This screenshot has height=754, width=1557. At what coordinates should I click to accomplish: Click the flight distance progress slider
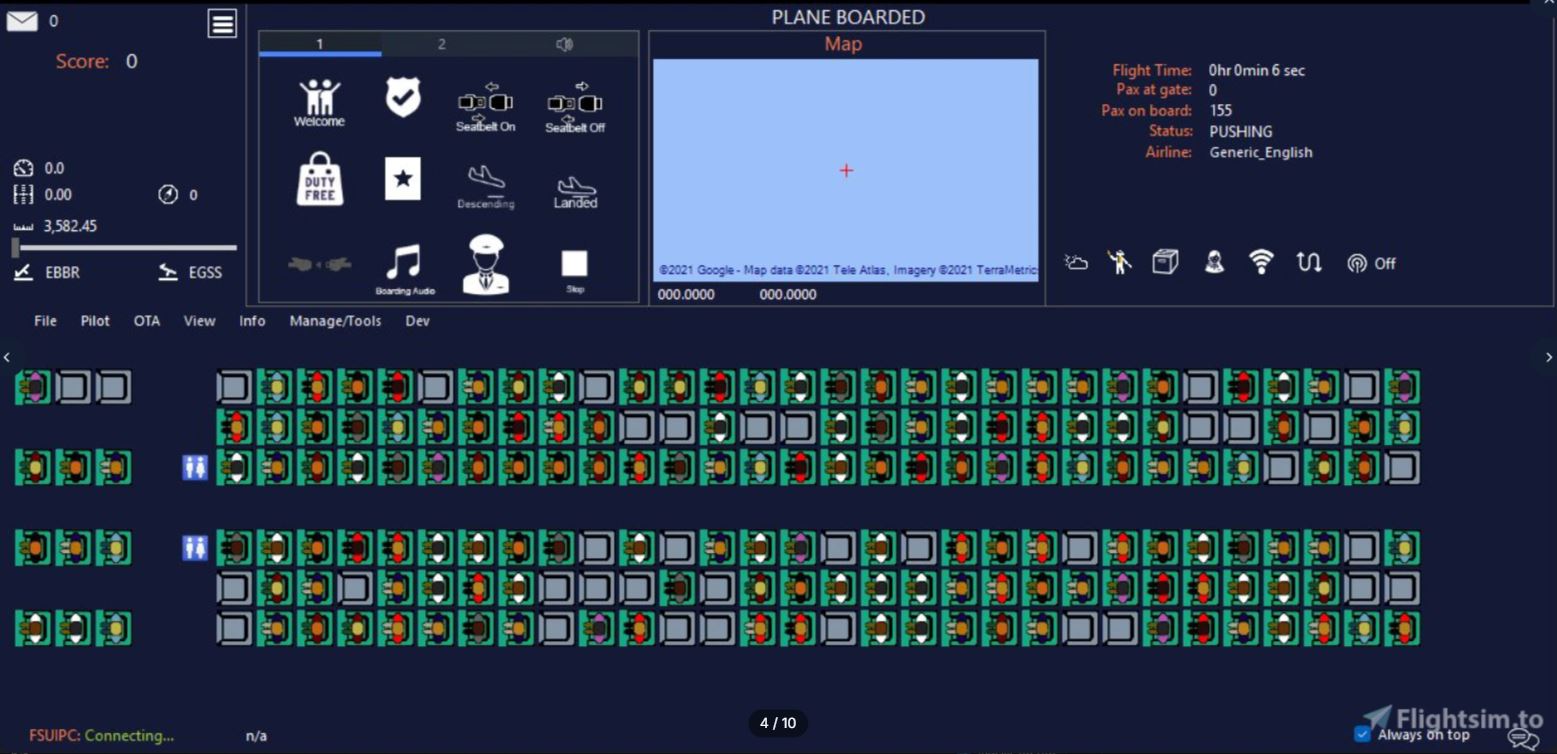(x=125, y=248)
